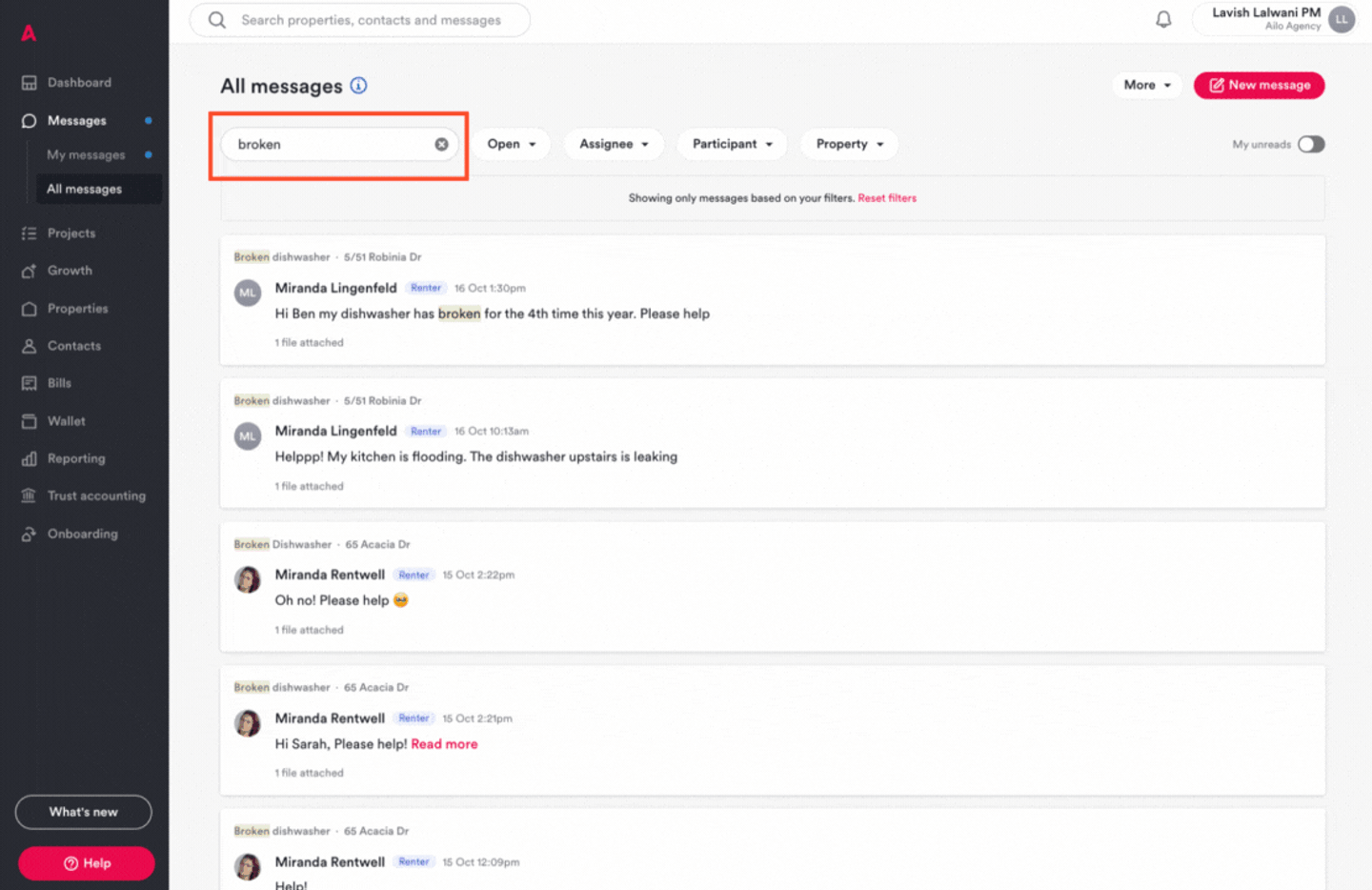Expand the Participant filter dropdown
The height and width of the screenshot is (890, 1372).
732,144
